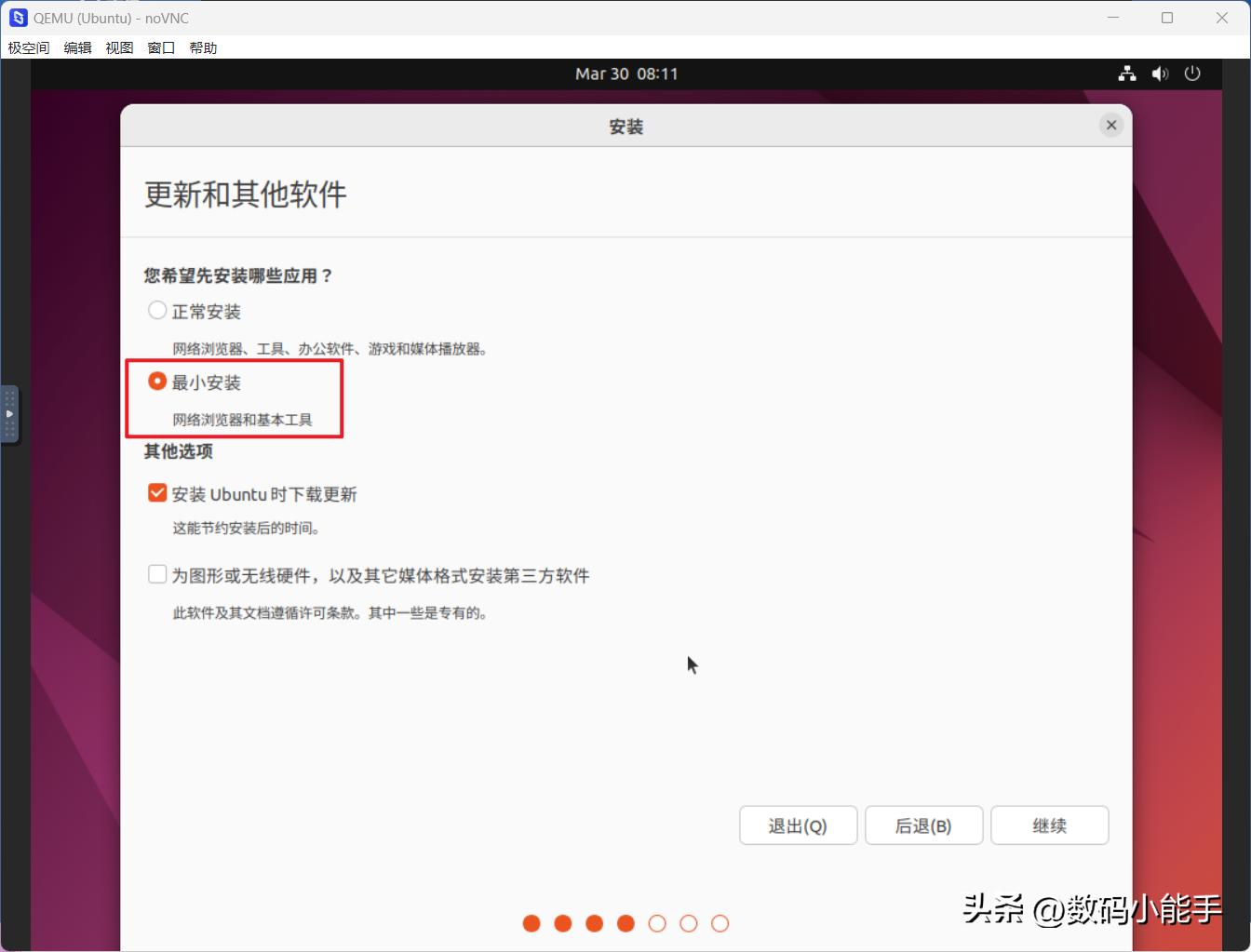1251x952 pixels.
Task: Open the power icon system menu
Action: coord(1192,74)
